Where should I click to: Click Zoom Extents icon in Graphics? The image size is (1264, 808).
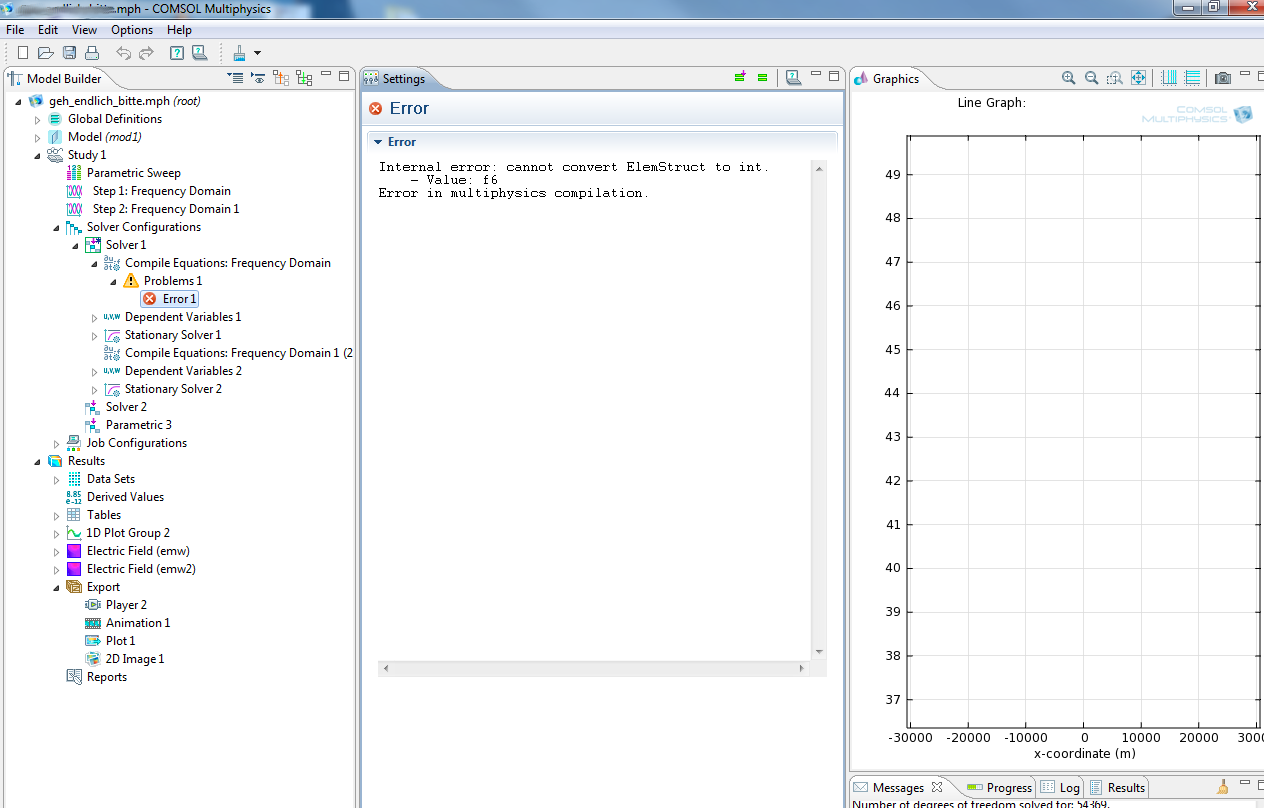pos(1138,77)
